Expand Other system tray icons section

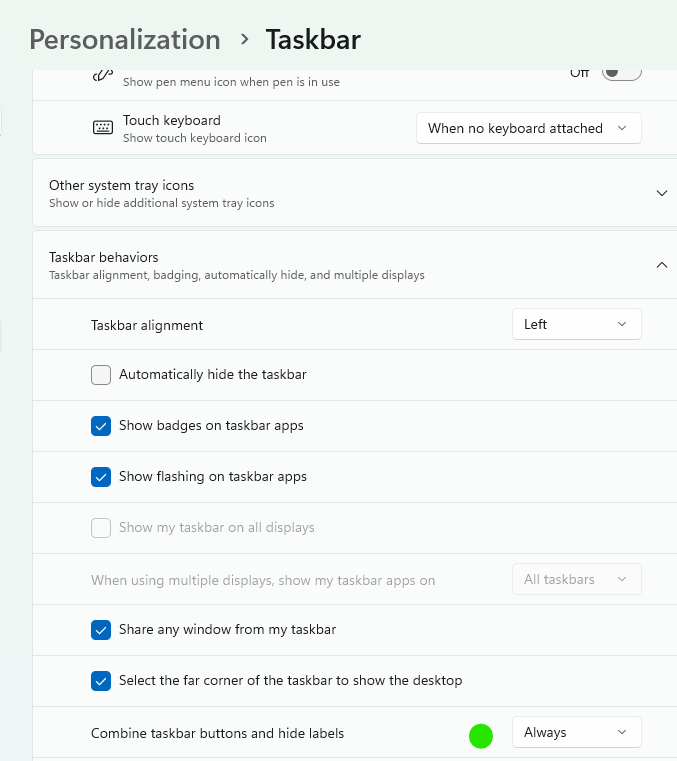click(661, 193)
